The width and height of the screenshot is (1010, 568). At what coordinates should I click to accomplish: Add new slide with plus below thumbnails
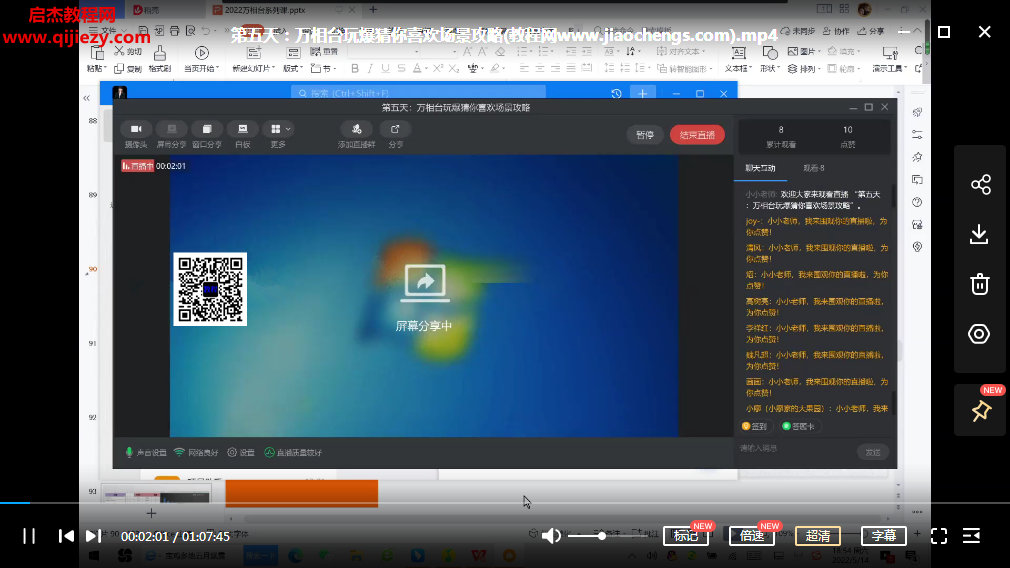[x=151, y=513]
